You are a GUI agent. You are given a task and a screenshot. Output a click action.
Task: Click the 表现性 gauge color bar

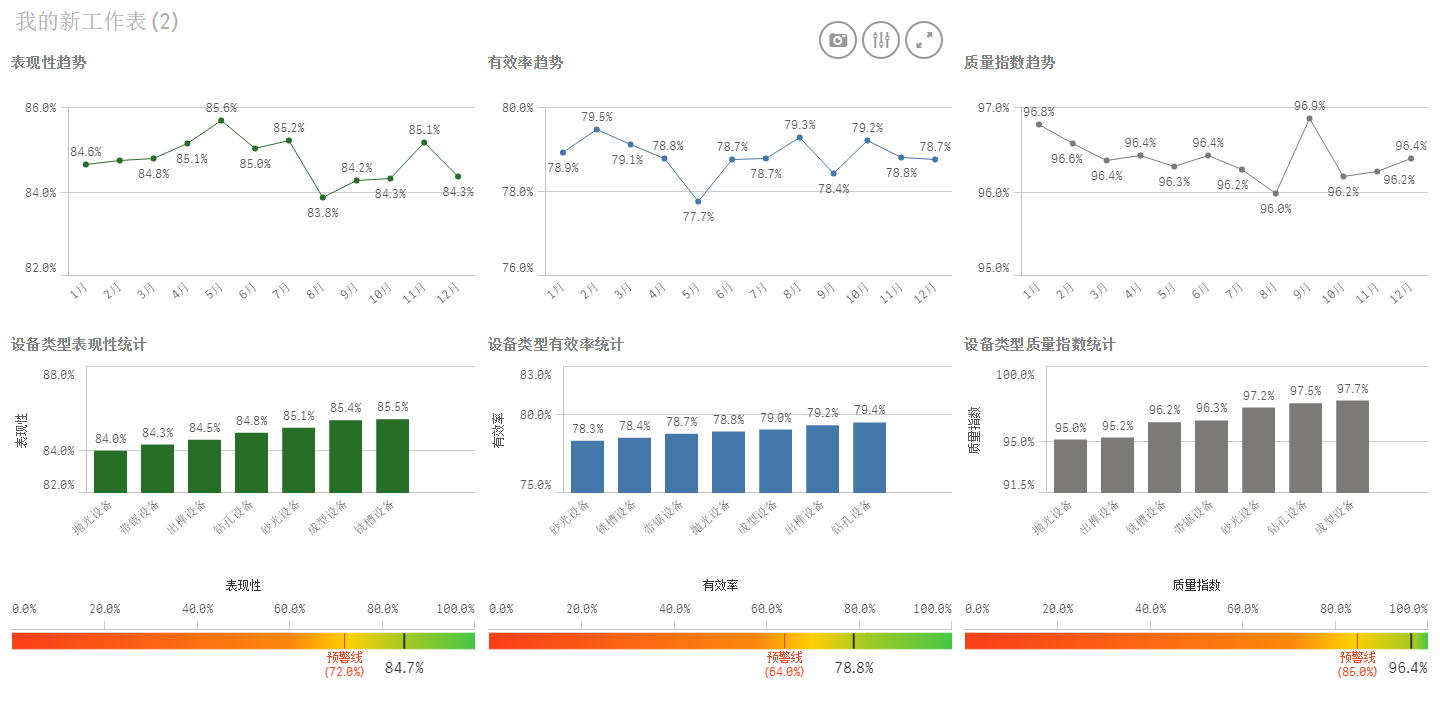[x=243, y=641]
